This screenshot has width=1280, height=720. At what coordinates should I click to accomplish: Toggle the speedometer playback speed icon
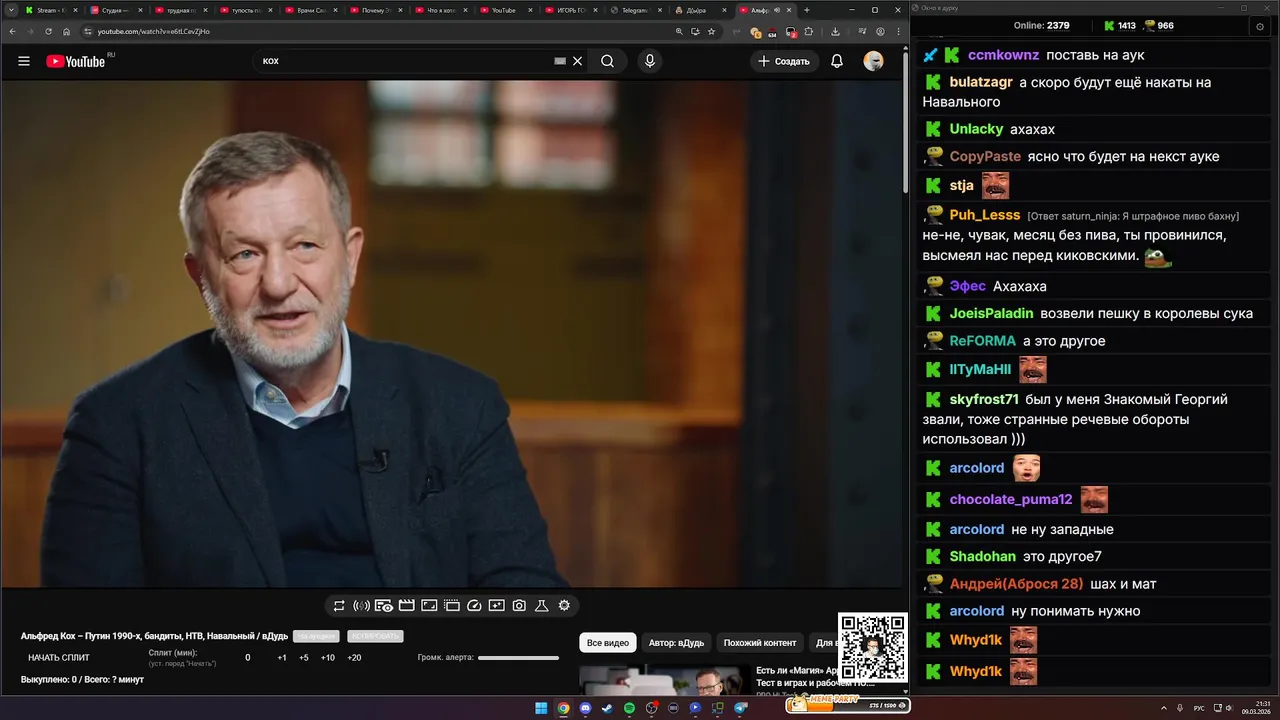pos(474,606)
